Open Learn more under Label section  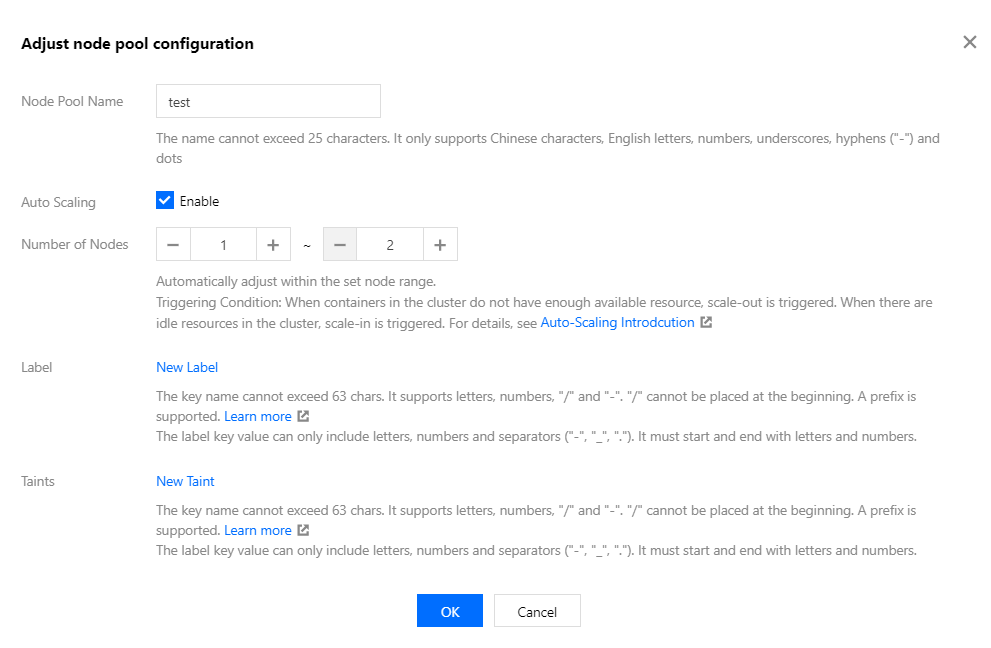pos(258,416)
